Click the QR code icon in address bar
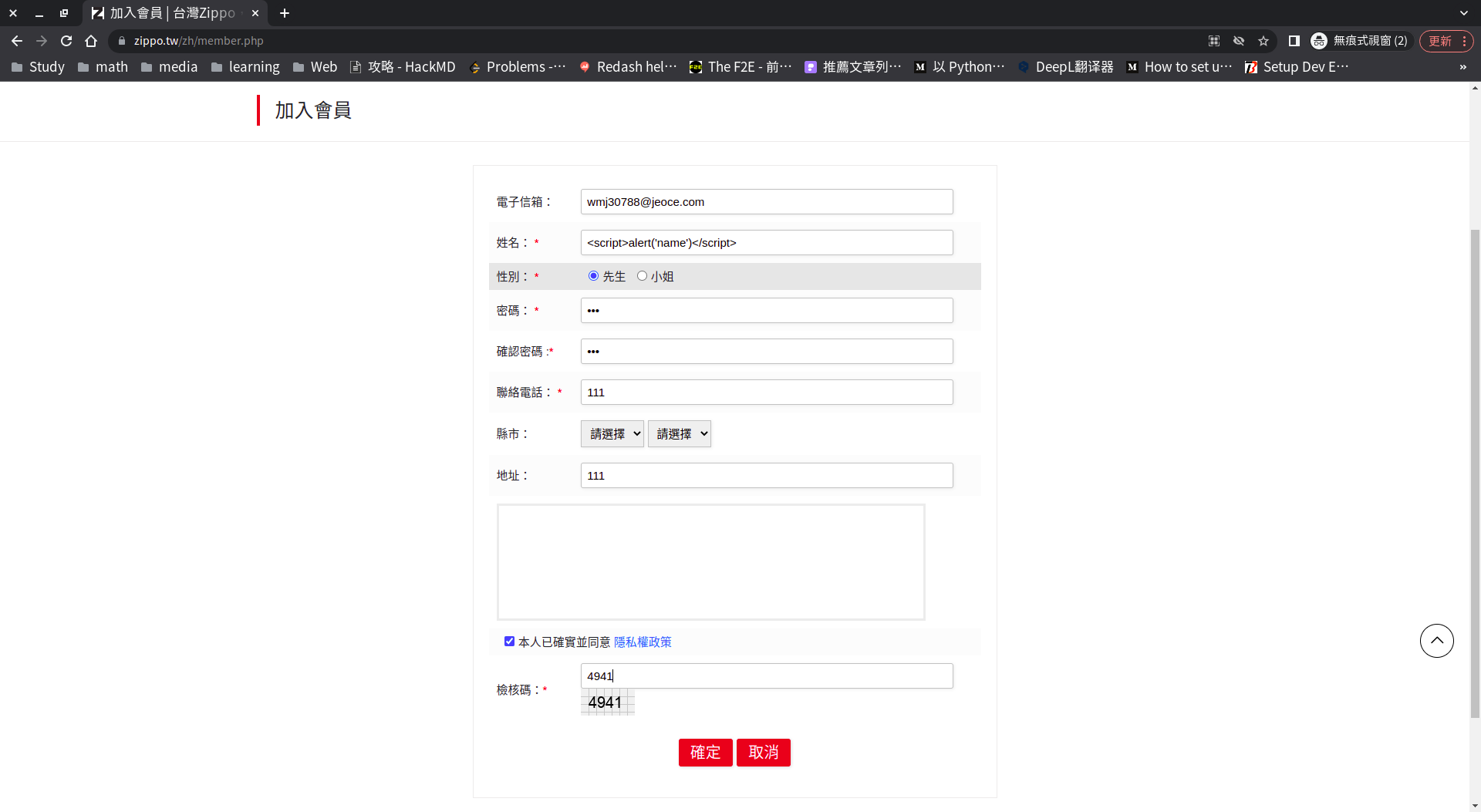Screen dimensions: 1481x812 coord(1214,41)
